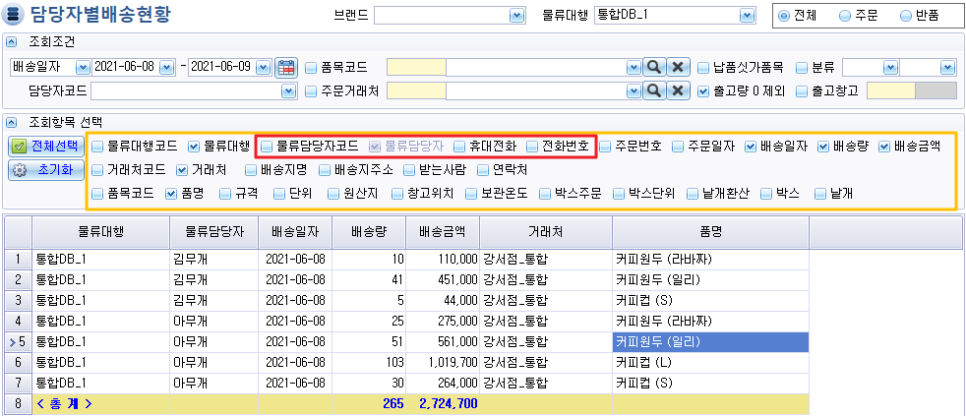Open the 배송일자 condition type dropdown
966x416 pixels.
point(83,67)
